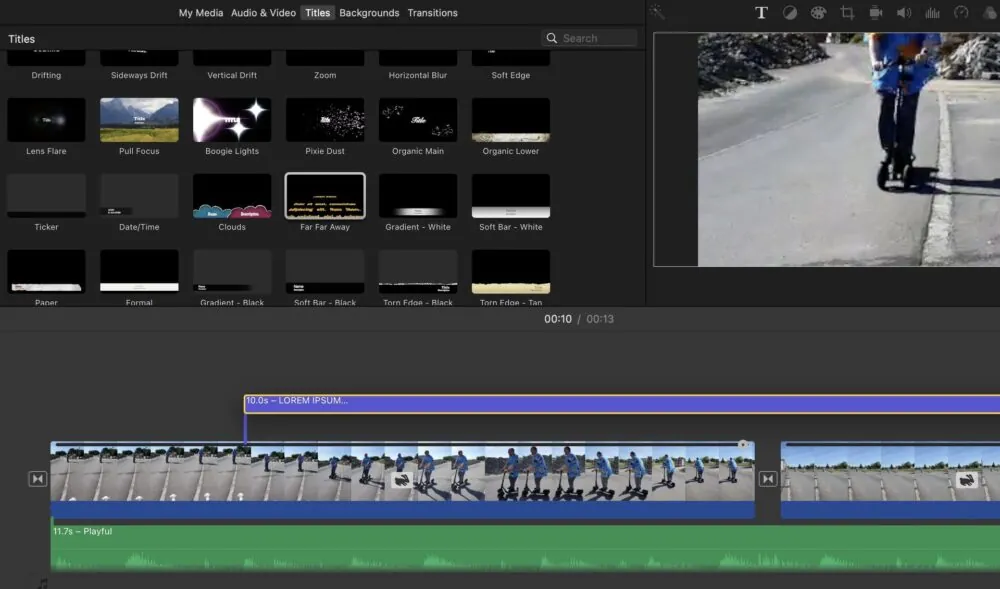Select the Lens Flare title thumbnail
This screenshot has width=1000, height=589.
click(x=46, y=120)
